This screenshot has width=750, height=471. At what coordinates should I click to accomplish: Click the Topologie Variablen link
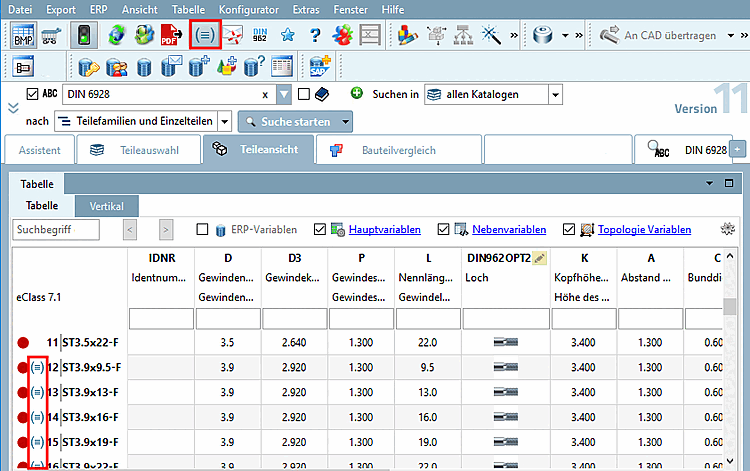click(644, 230)
